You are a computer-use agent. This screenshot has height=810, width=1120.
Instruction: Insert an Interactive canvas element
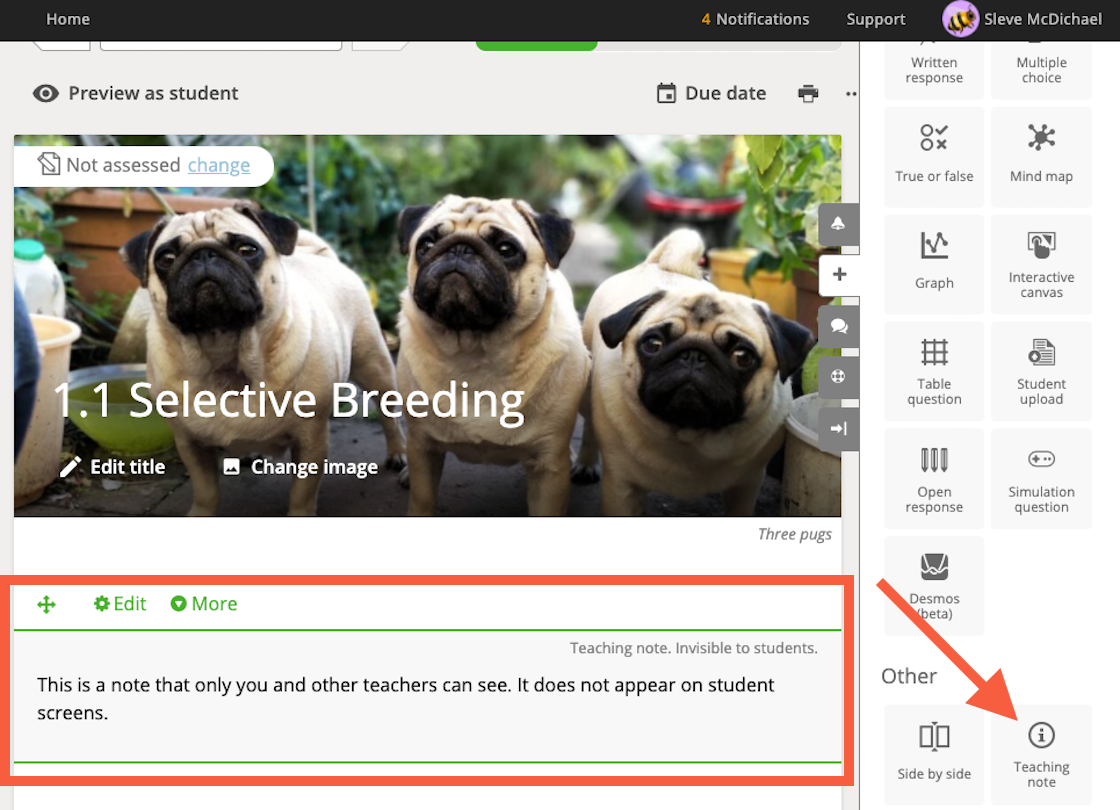pos(1041,264)
